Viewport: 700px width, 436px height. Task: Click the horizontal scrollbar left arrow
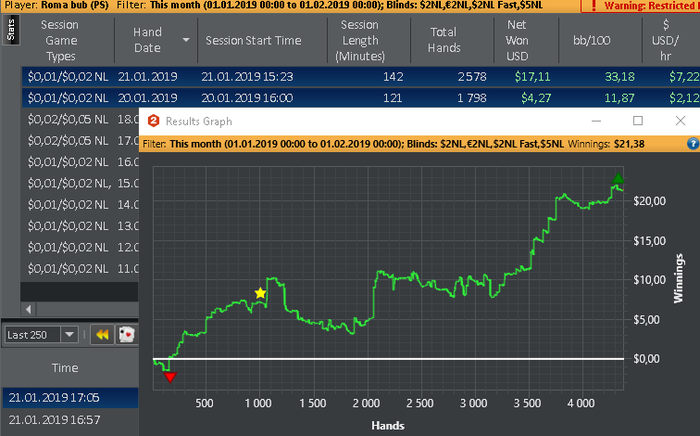29,309
